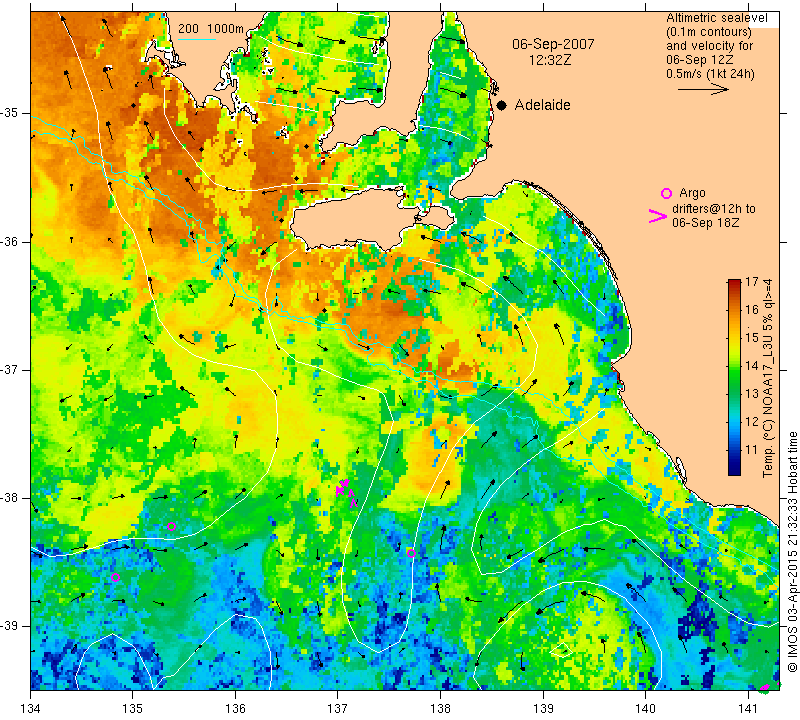800x720 pixels.
Task: Click the magenta Argo circle legend symbol
Action: (666, 193)
